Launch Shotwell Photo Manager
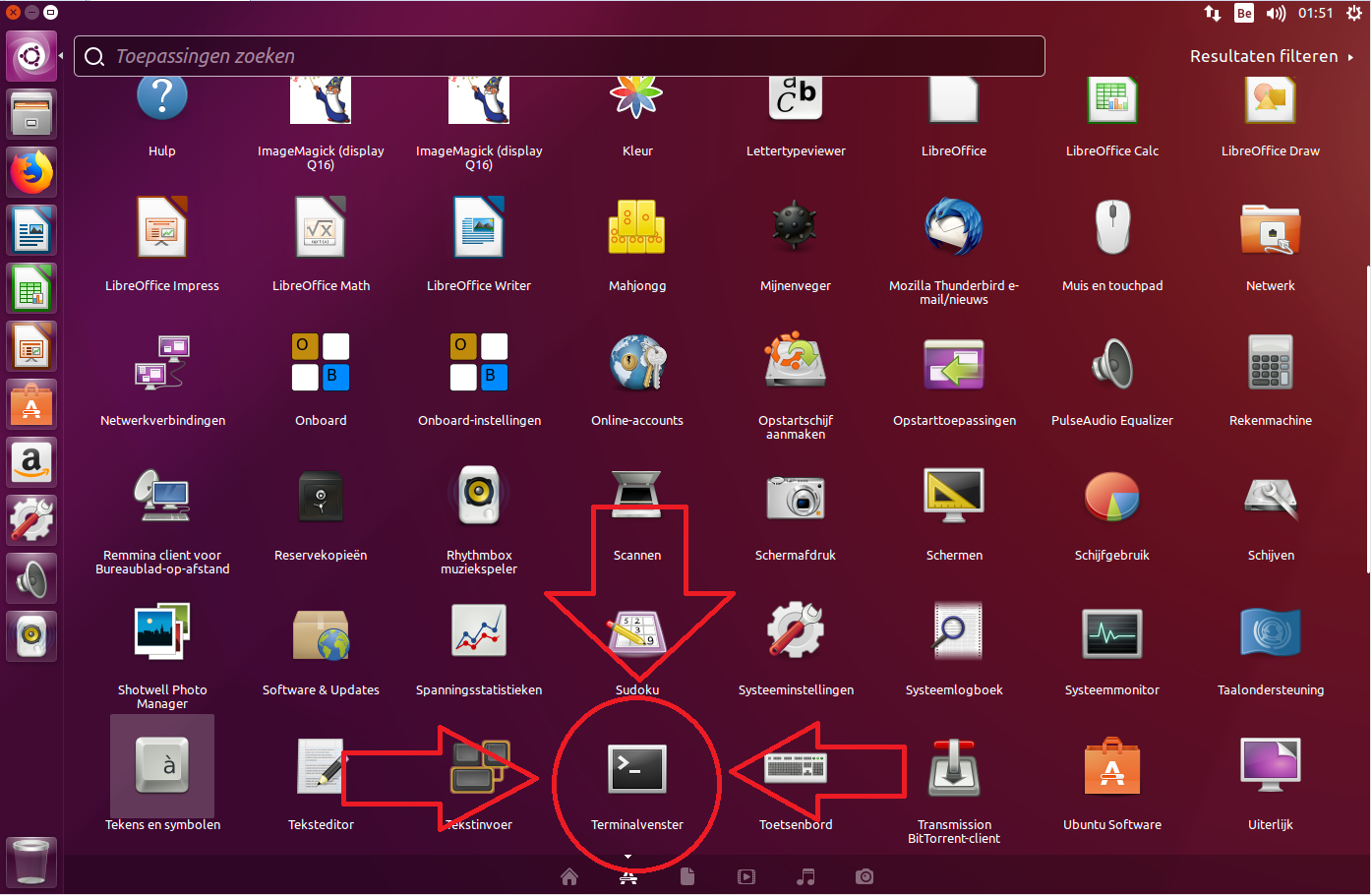The height and width of the screenshot is (896, 1372). [162, 631]
